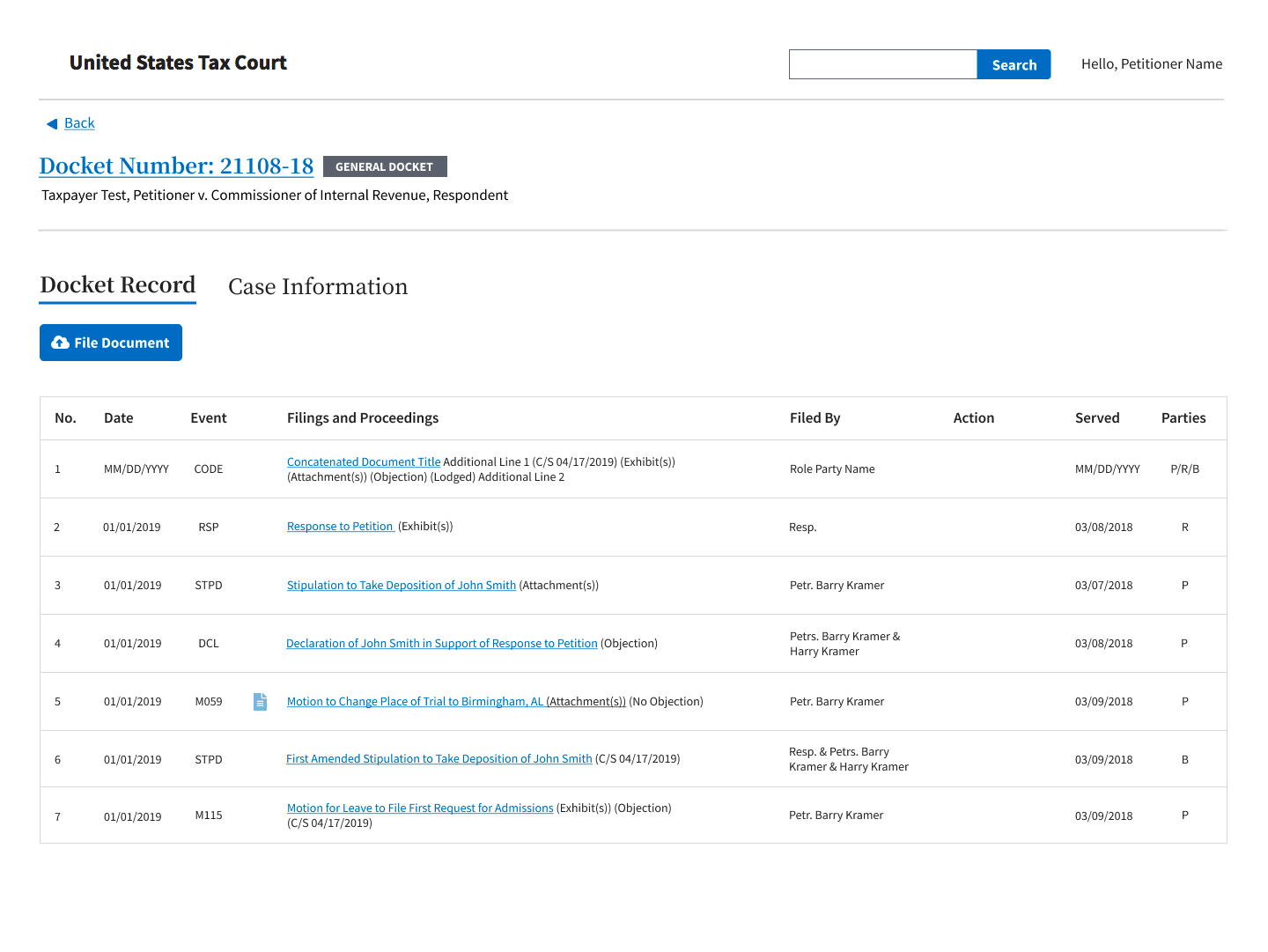Click the parties value R in row 2
Image resolution: width=1268 pixels, height=952 pixels.
point(1185,528)
